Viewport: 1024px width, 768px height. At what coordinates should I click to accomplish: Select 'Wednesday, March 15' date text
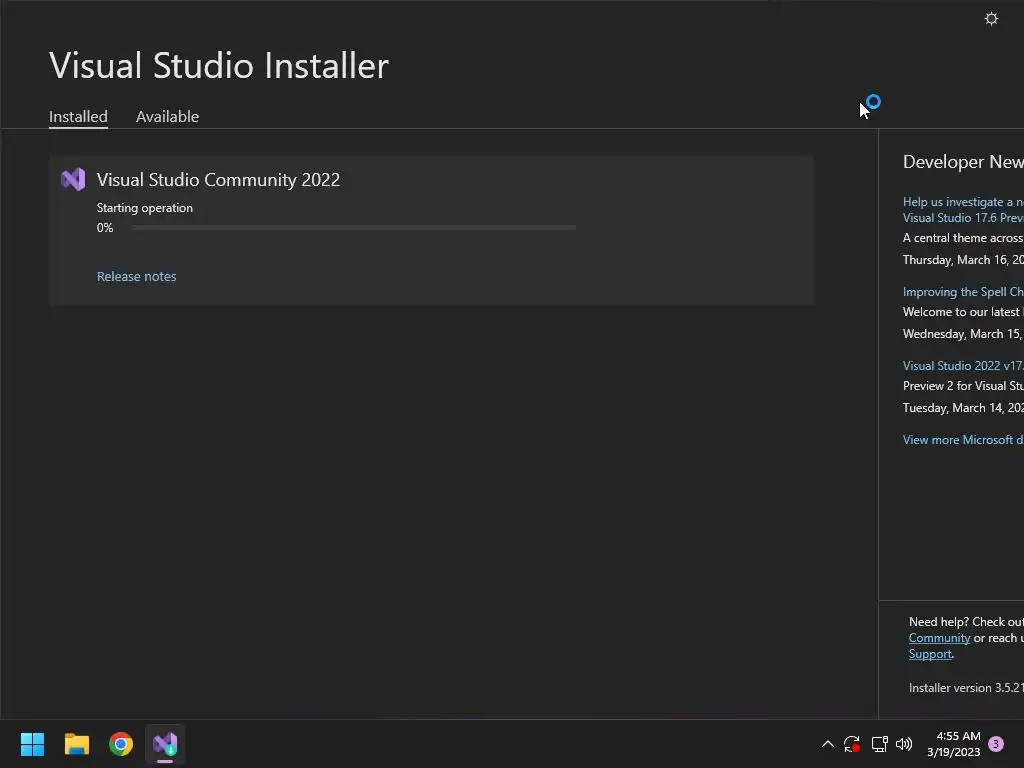pyautogui.click(x=963, y=334)
